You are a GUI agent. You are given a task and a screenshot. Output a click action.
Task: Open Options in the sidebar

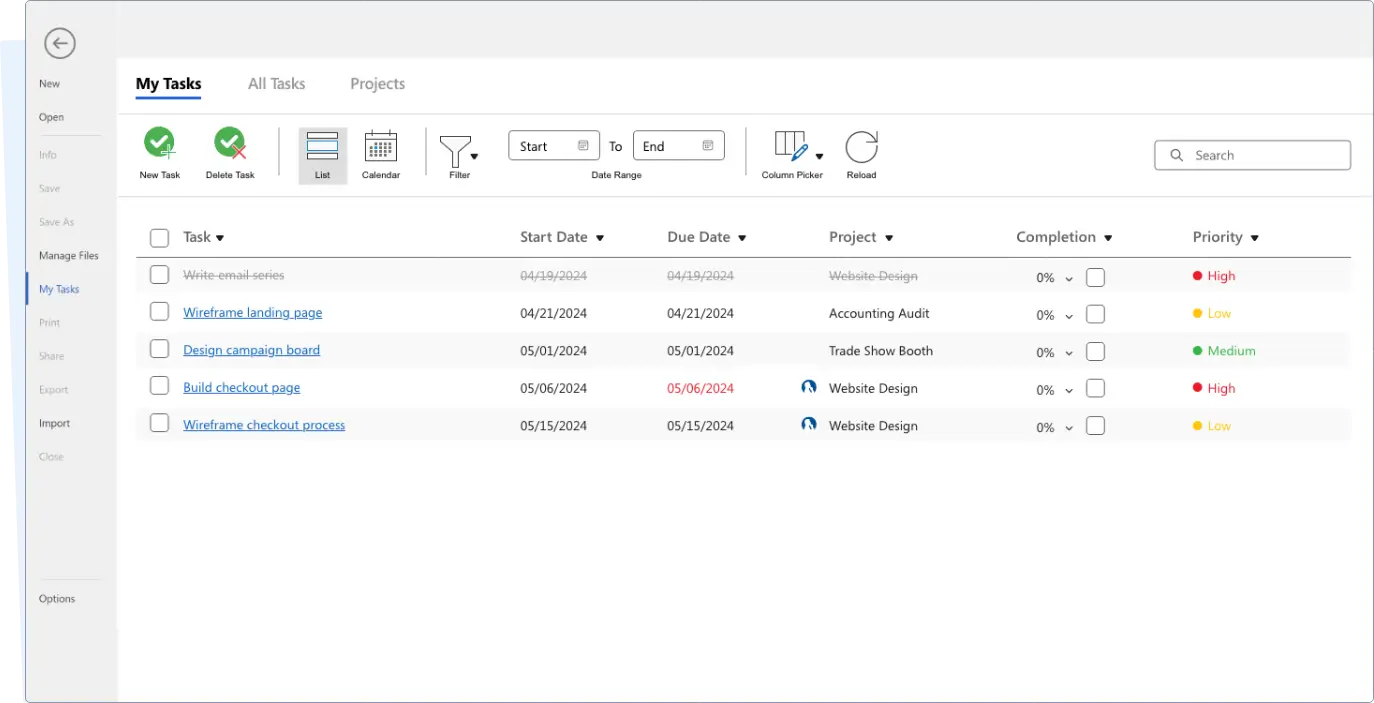tap(57, 599)
